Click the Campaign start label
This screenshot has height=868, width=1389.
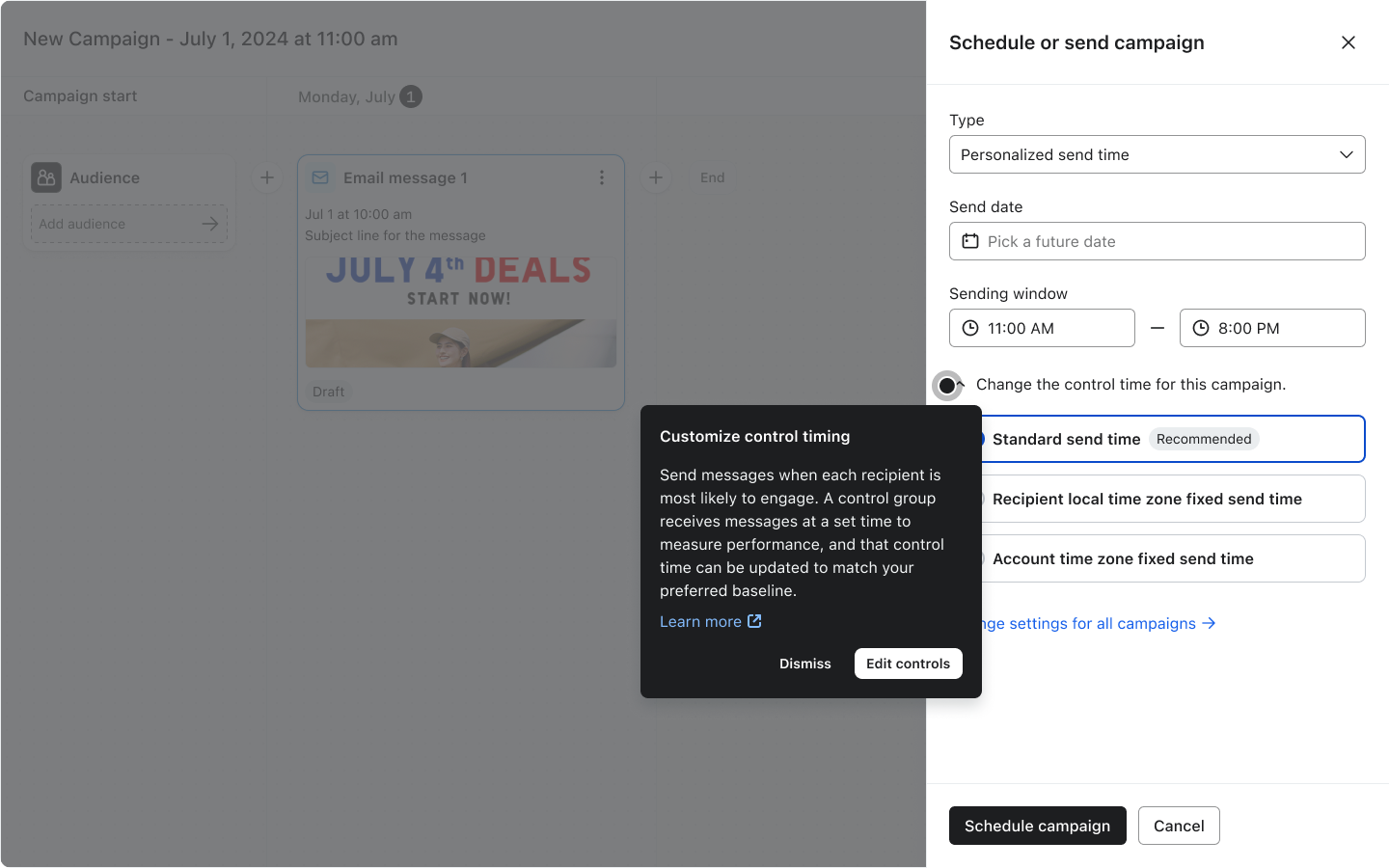pyautogui.click(x=80, y=96)
